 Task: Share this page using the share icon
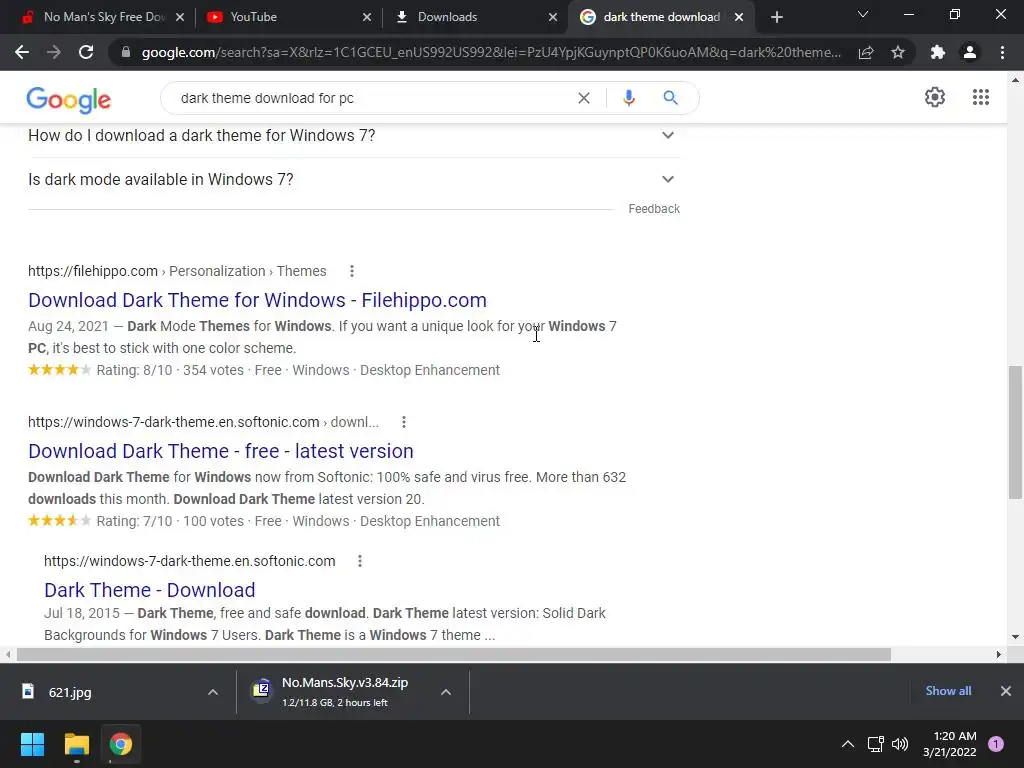(x=866, y=52)
